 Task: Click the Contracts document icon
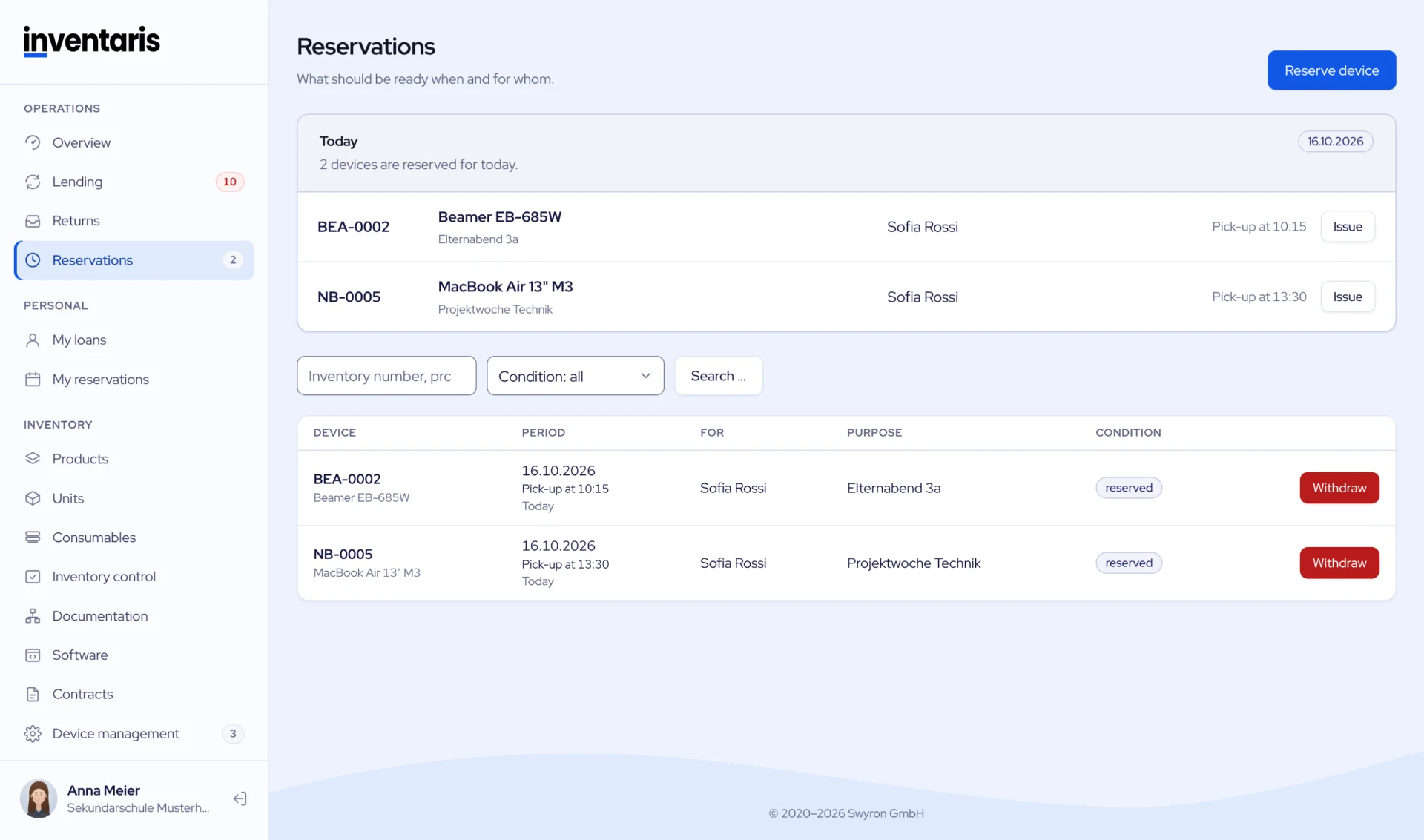tap(33, 694)
